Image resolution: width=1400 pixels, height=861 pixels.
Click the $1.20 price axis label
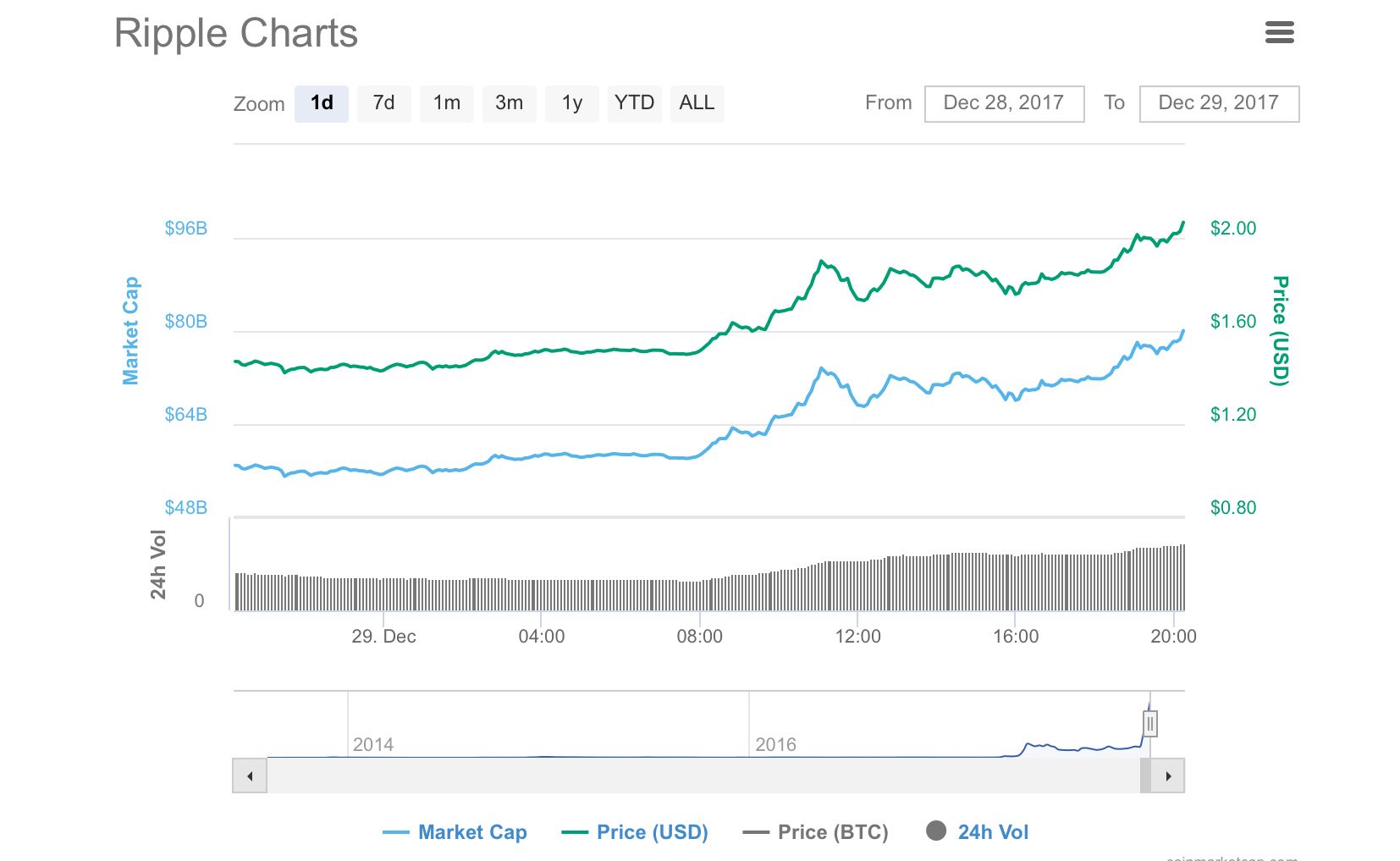click(x=1233, y=414)
